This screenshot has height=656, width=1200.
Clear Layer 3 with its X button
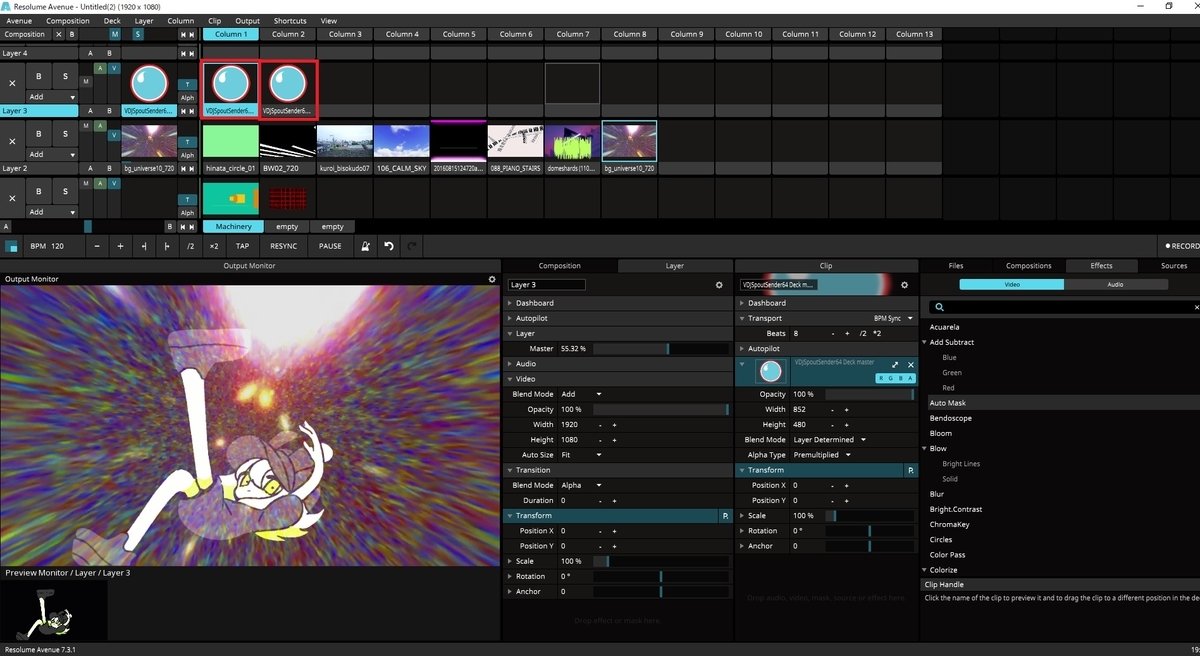pos(12,84)
